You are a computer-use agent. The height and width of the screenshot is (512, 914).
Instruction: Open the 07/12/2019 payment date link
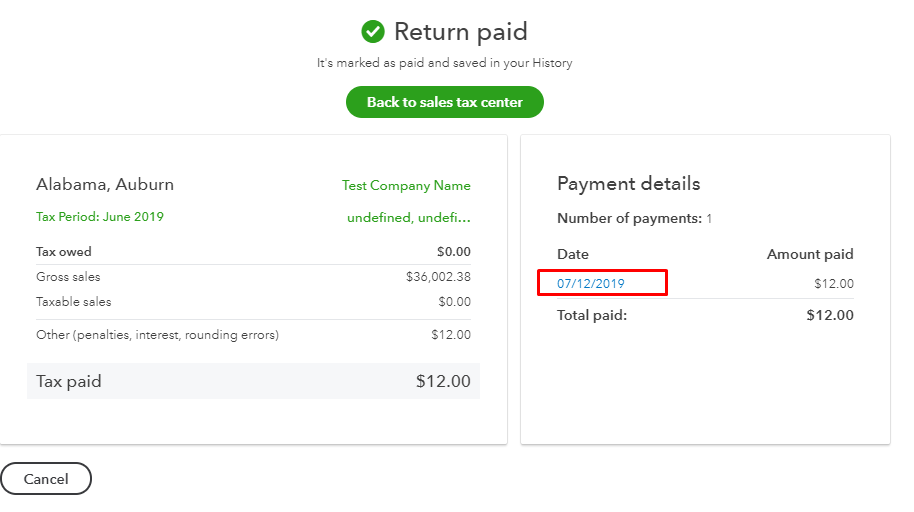pos(591,284)
